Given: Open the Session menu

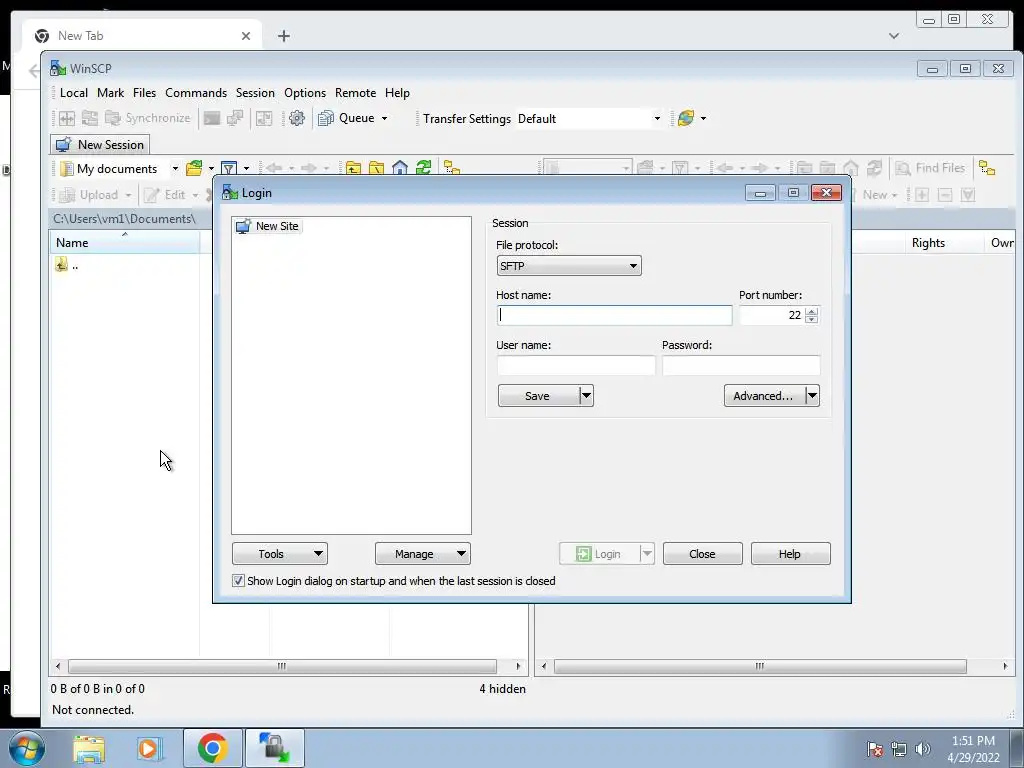Looking at the screenshot, I should point(255,93).
